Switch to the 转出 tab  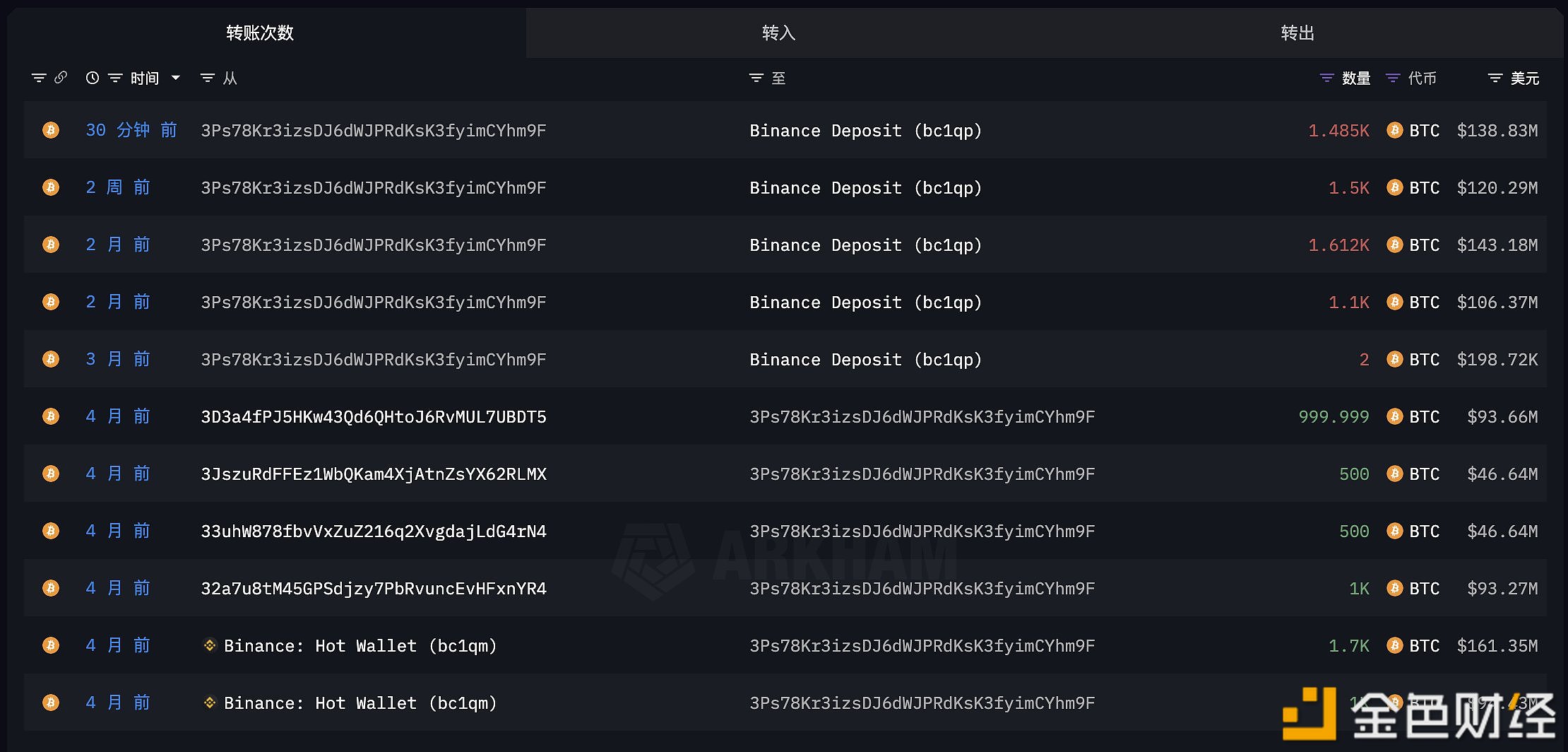pos(1297,33)
